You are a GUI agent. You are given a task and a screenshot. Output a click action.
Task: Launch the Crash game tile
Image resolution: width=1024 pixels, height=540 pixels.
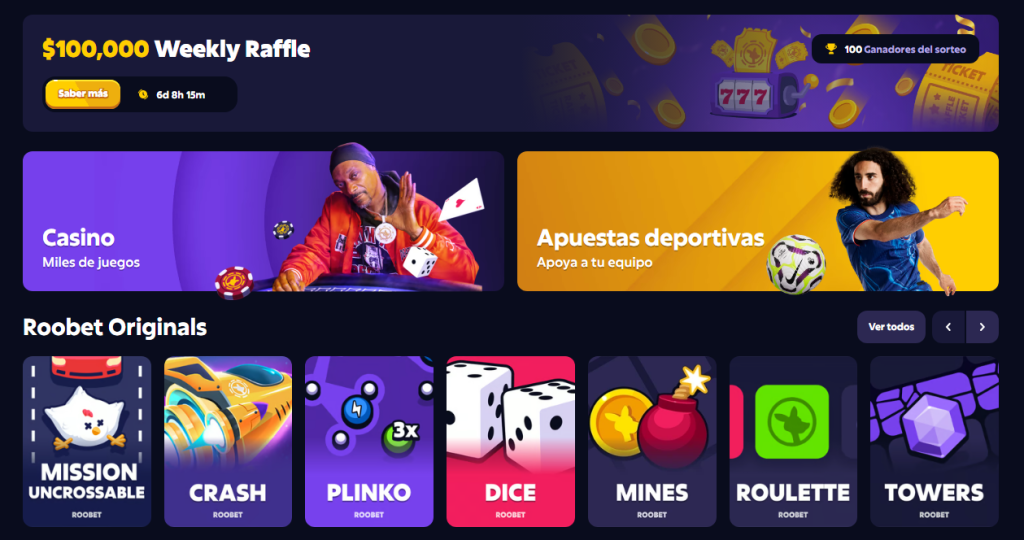228,441
